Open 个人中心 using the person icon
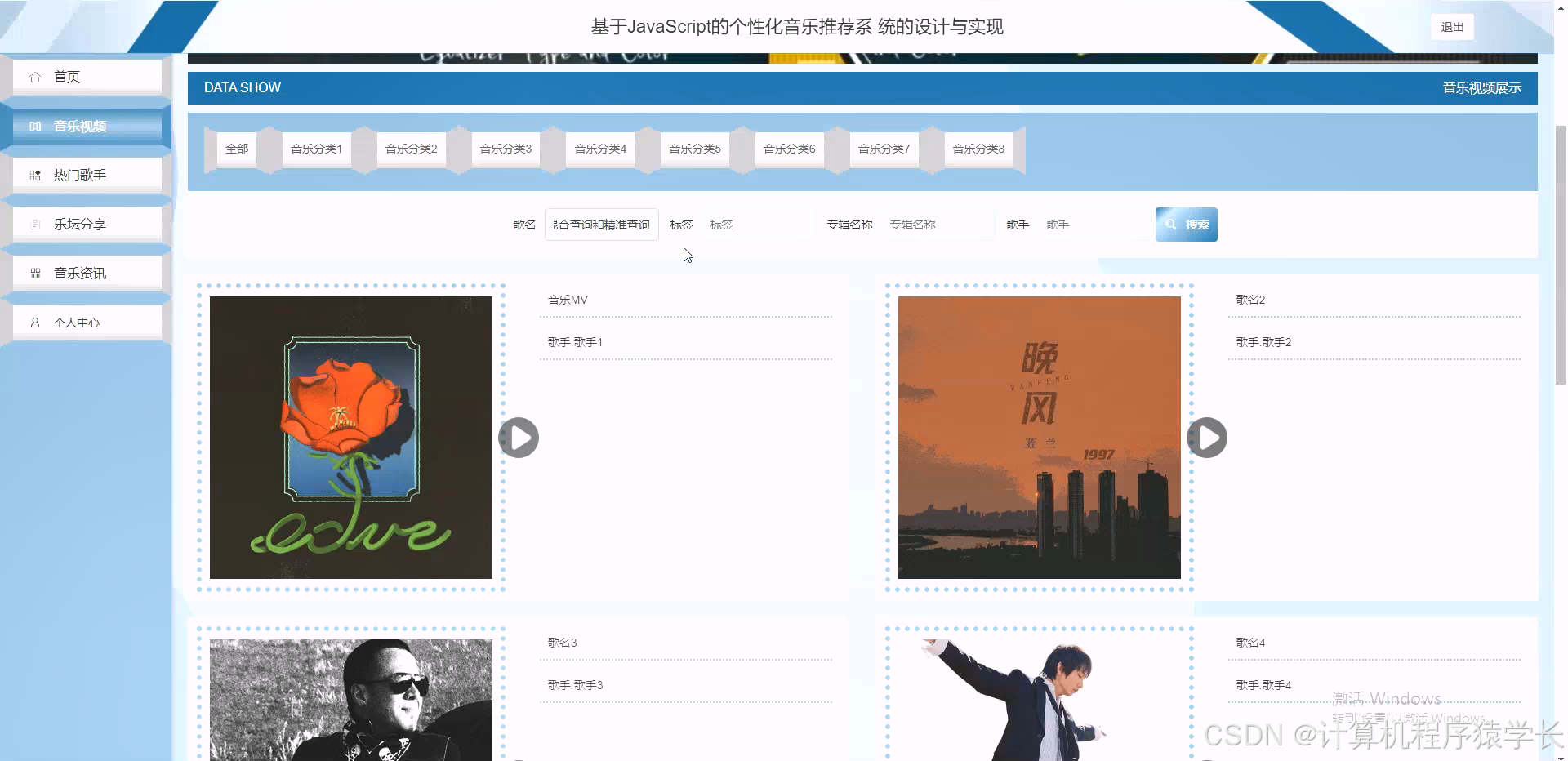 coord(34,322)
